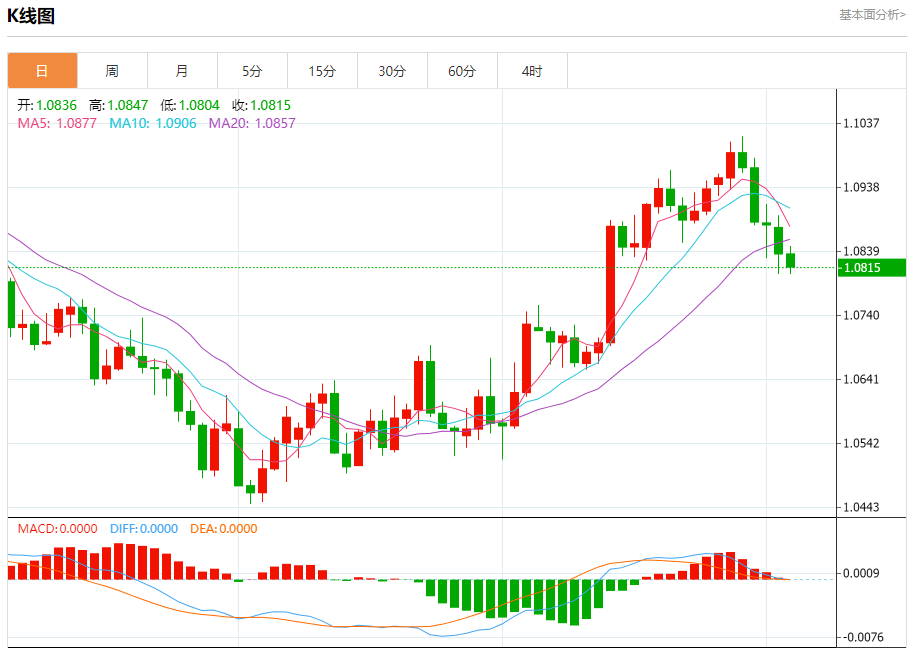Screen dimensions: 912x648
Task: Click the DIFF:0.0000 indicator label
Action: tap(144, 529)
